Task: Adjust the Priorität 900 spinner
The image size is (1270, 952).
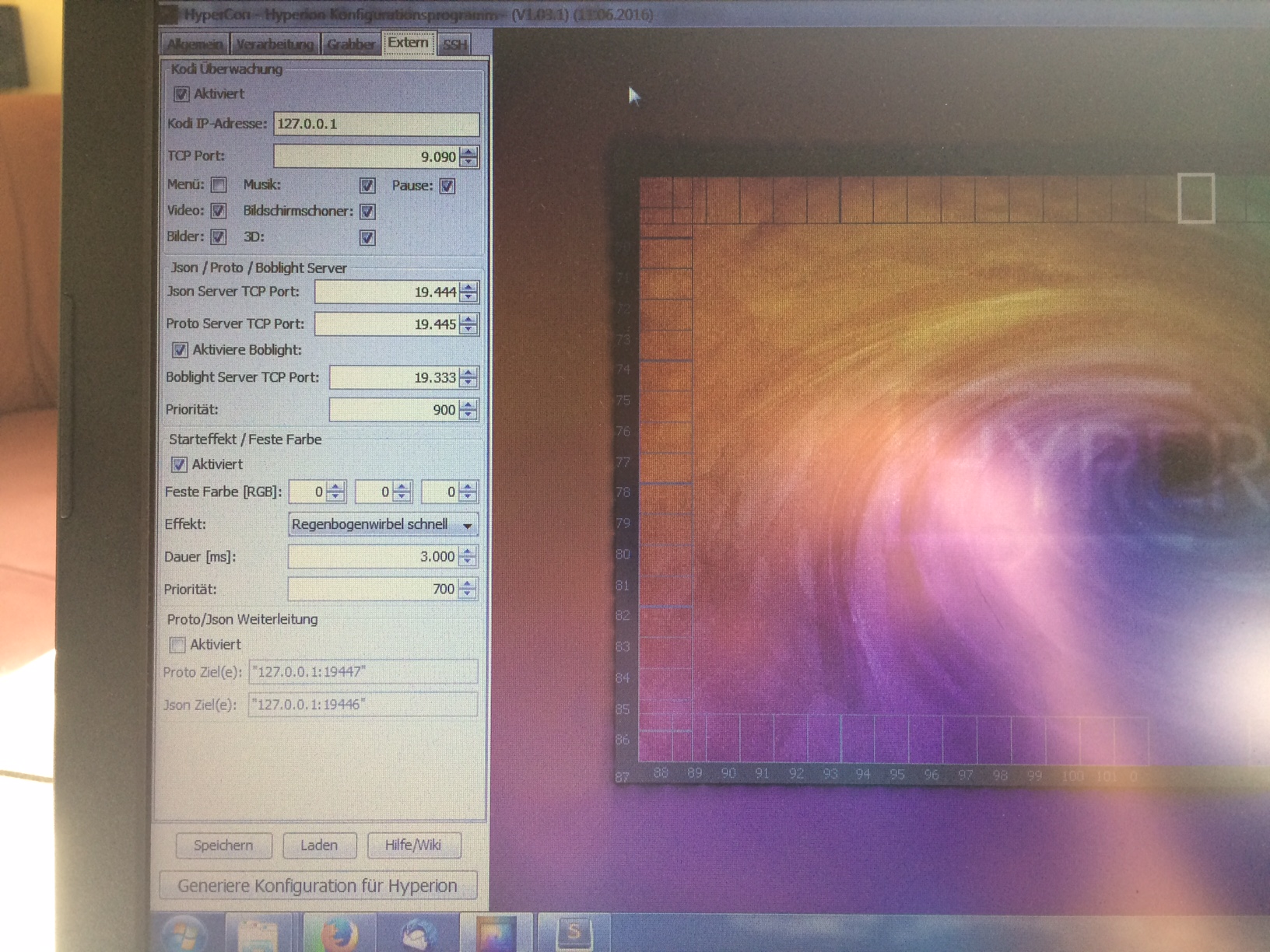Action: pyautogui.click(x=468, y=409)
